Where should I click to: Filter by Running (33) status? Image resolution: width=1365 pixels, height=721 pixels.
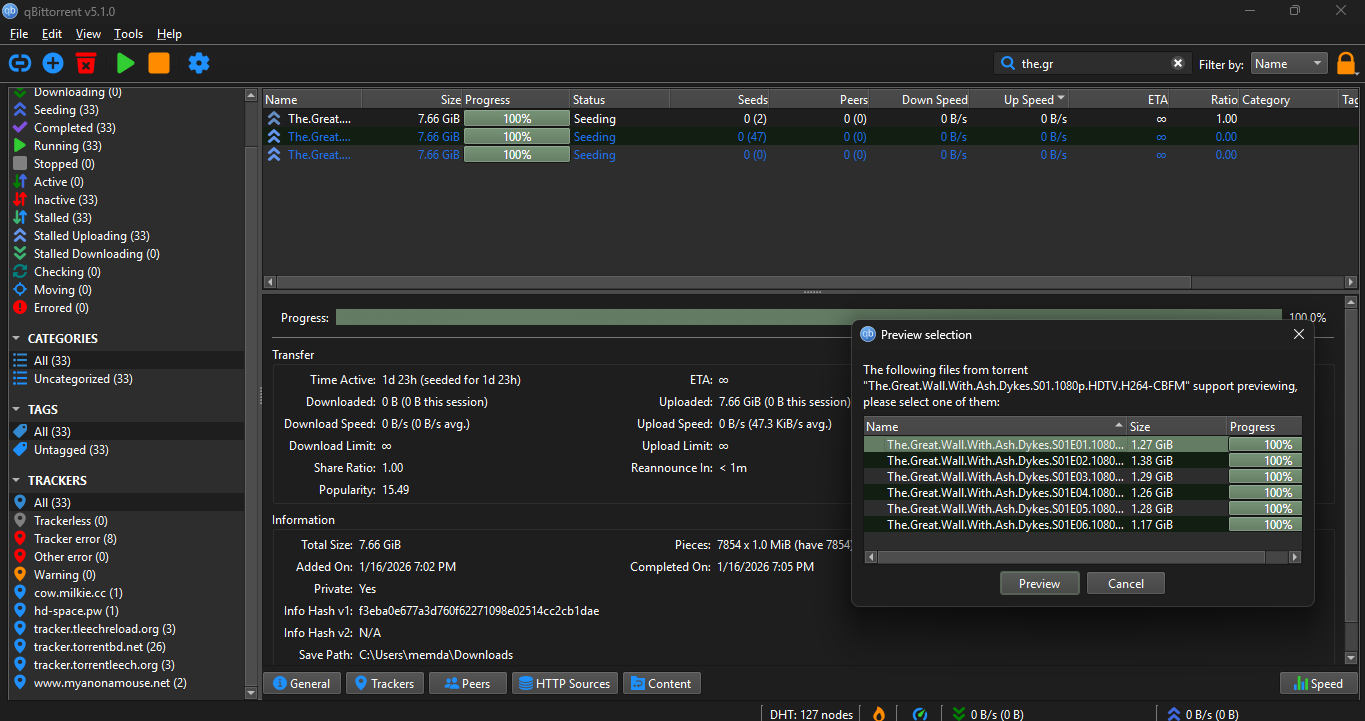[70, 146]
